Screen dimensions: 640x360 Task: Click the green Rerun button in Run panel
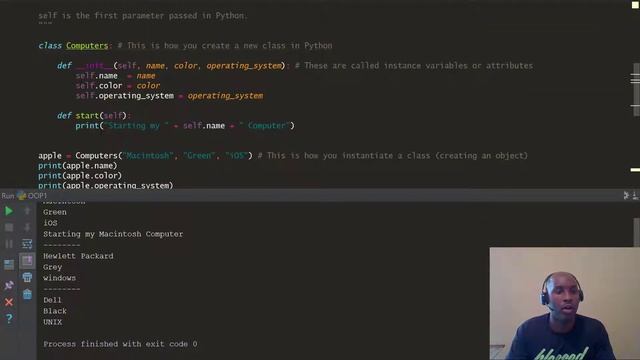point(9,211)
